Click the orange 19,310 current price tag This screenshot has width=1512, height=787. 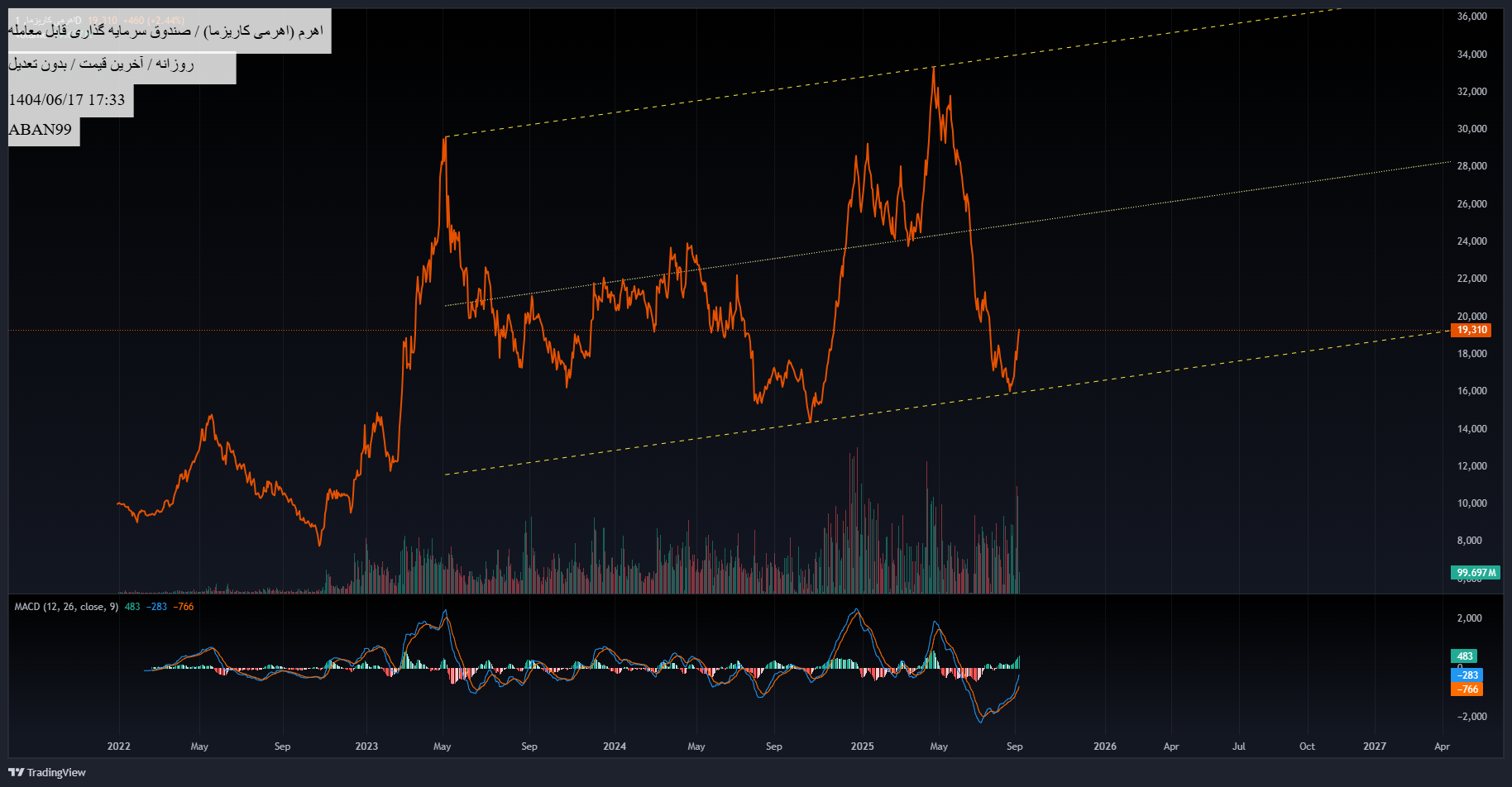1471,330
